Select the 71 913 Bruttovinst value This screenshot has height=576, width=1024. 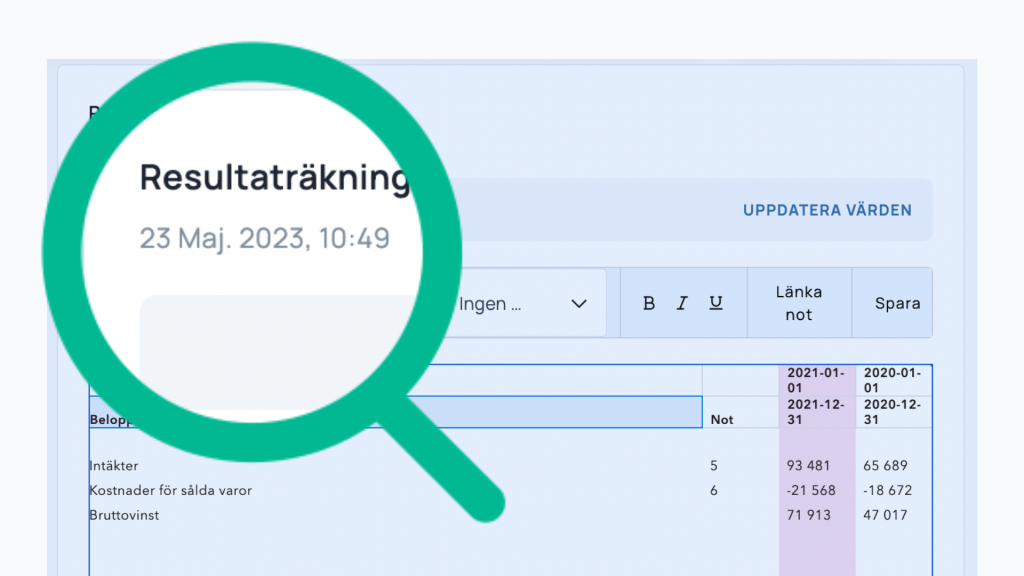810,516
